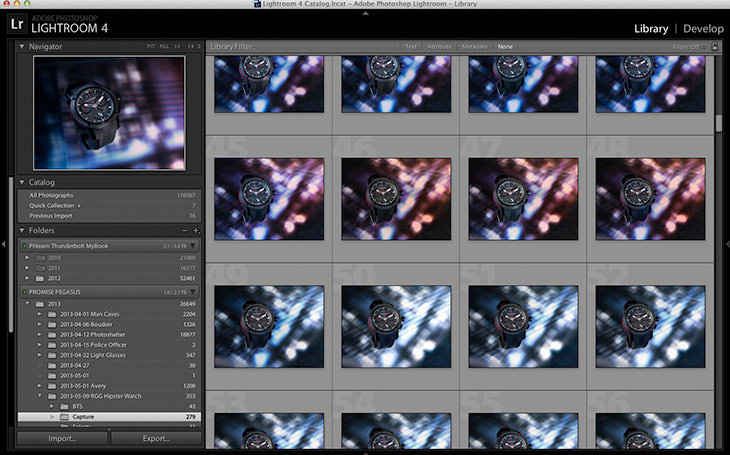
Task: Switch to the Library module
Action: [x=651, y=29]
